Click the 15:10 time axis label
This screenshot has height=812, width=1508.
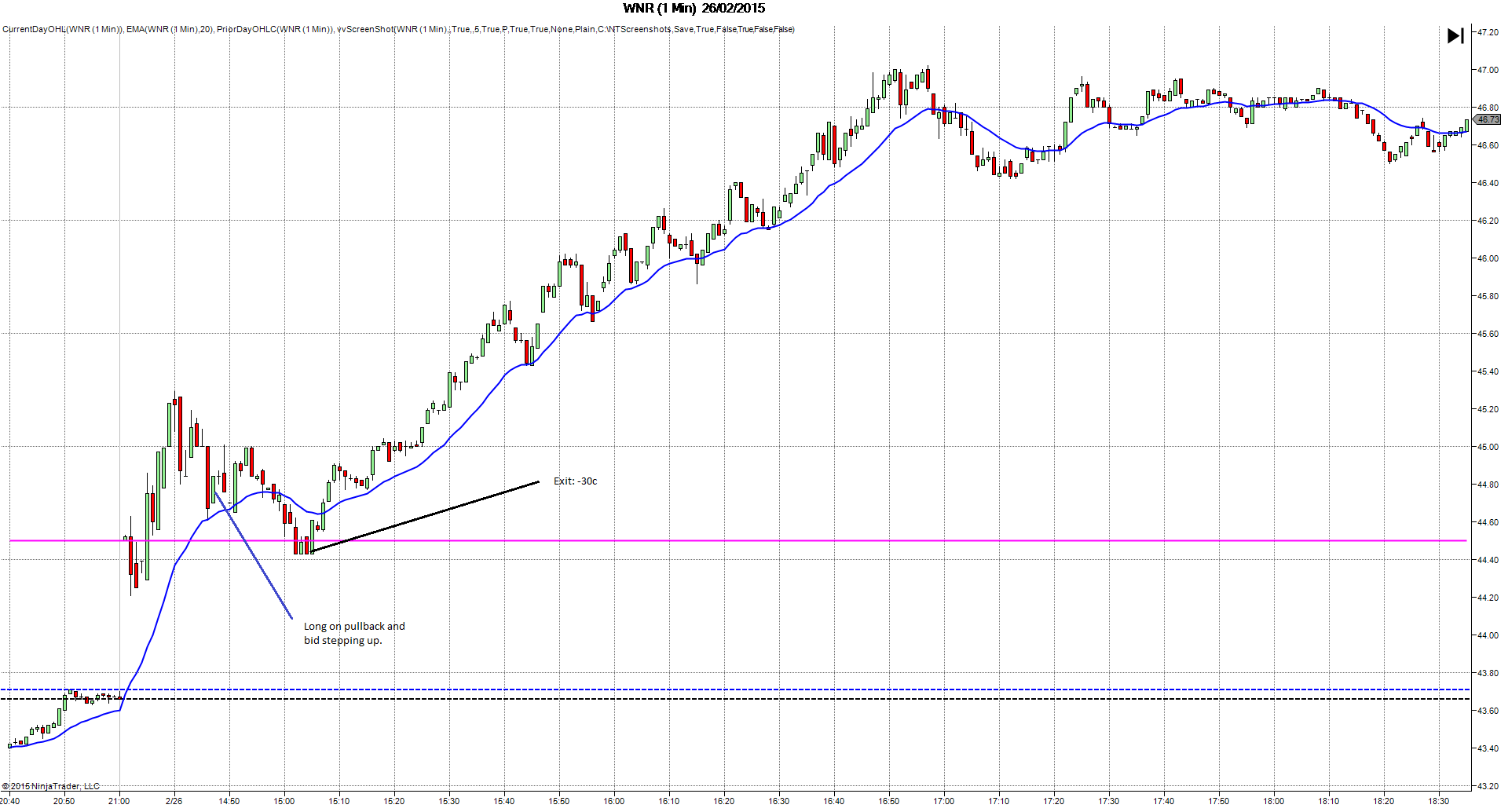pyautogui.click(x=339, y=801)
